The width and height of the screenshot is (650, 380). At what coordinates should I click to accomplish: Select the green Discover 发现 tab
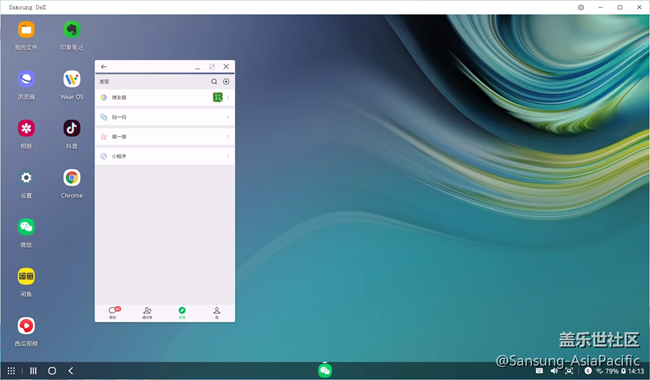(x=182, y=312)
